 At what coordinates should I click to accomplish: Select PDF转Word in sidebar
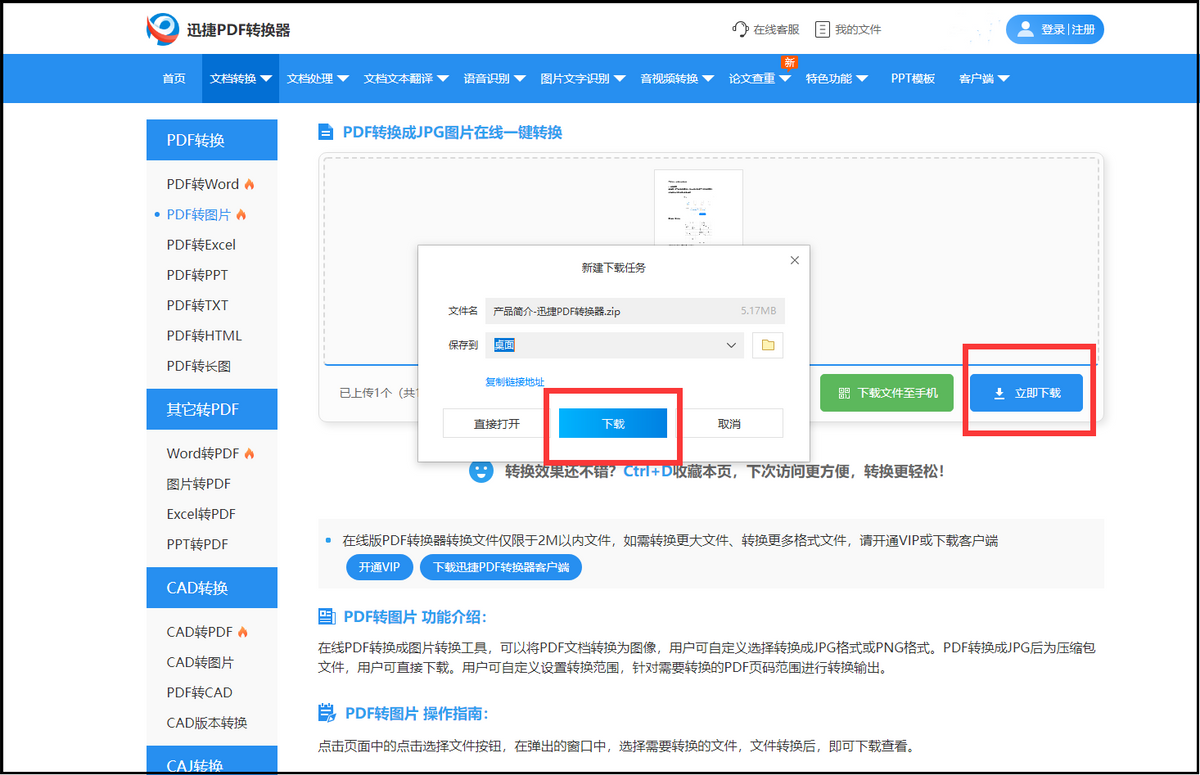tap(203, 184)
